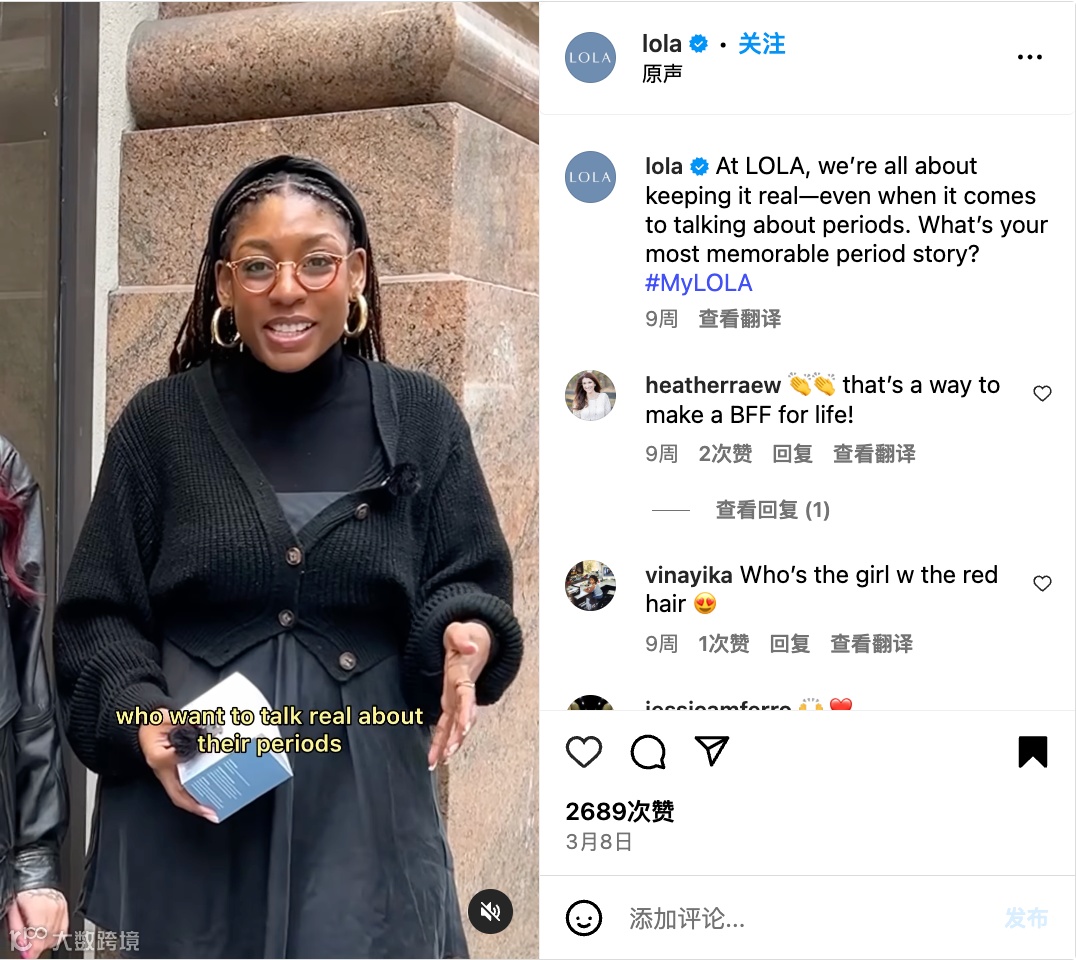The height and width of the screenshot is (960, 1076).
Task: View translation of lola's caption
Action: coord(740,318)
